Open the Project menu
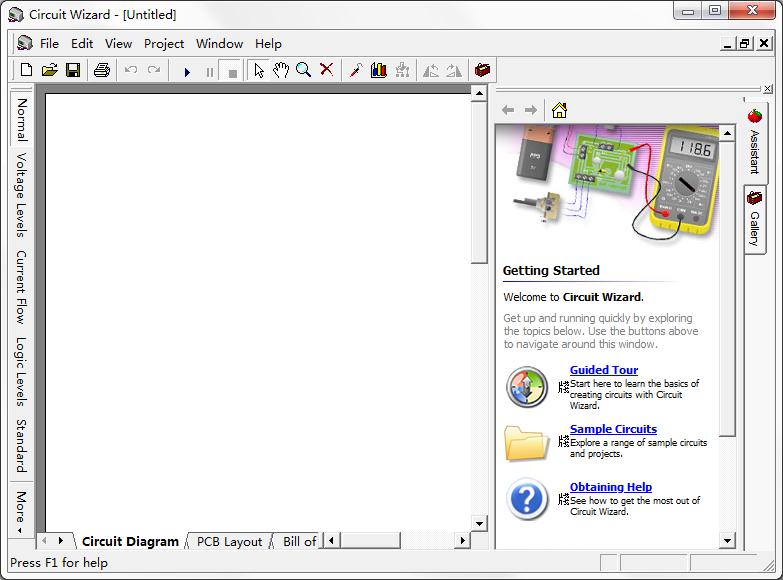783x580 pixels. (164, 44)
